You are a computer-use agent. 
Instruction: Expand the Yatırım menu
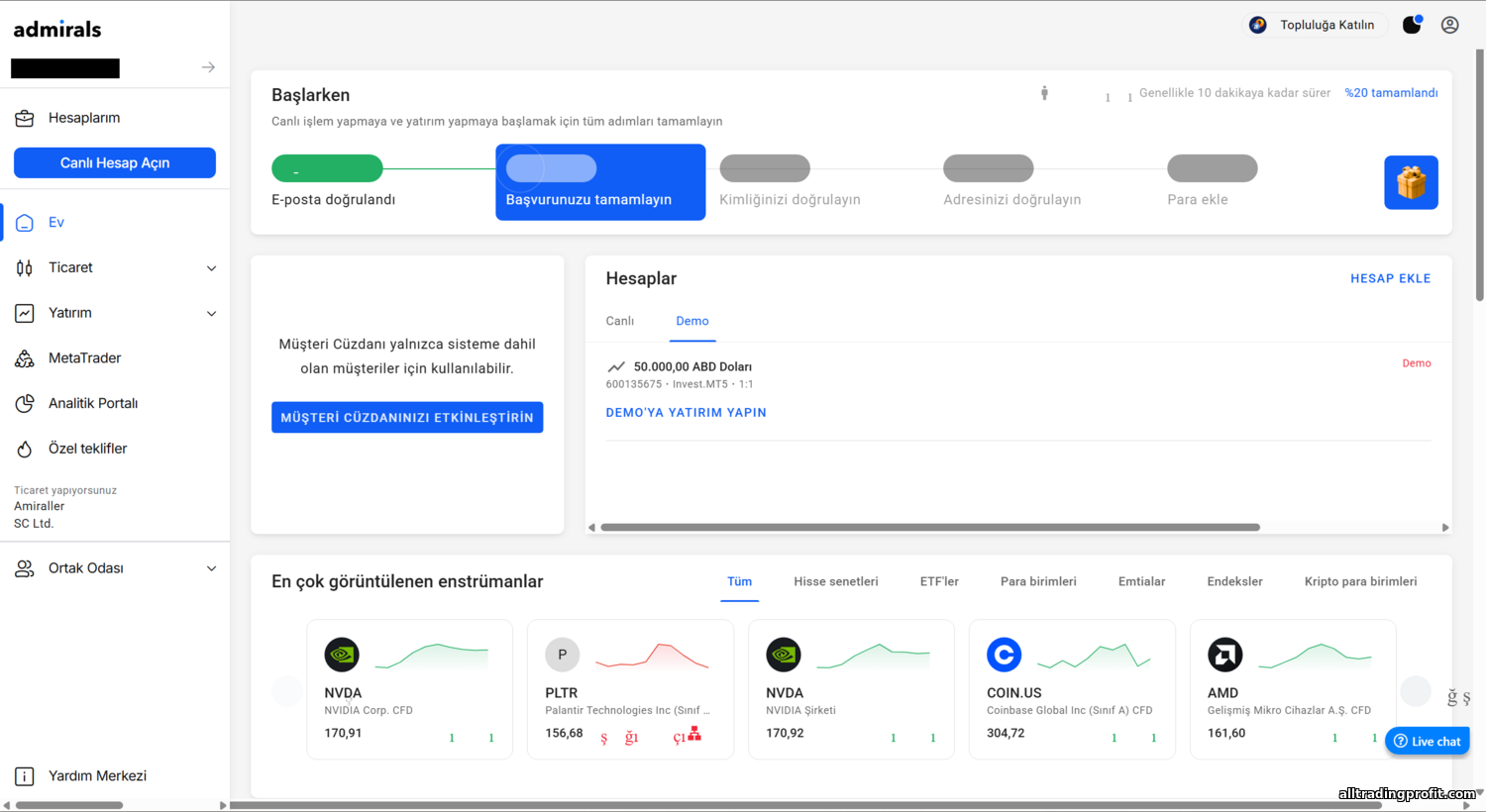[x=211, y=314]
